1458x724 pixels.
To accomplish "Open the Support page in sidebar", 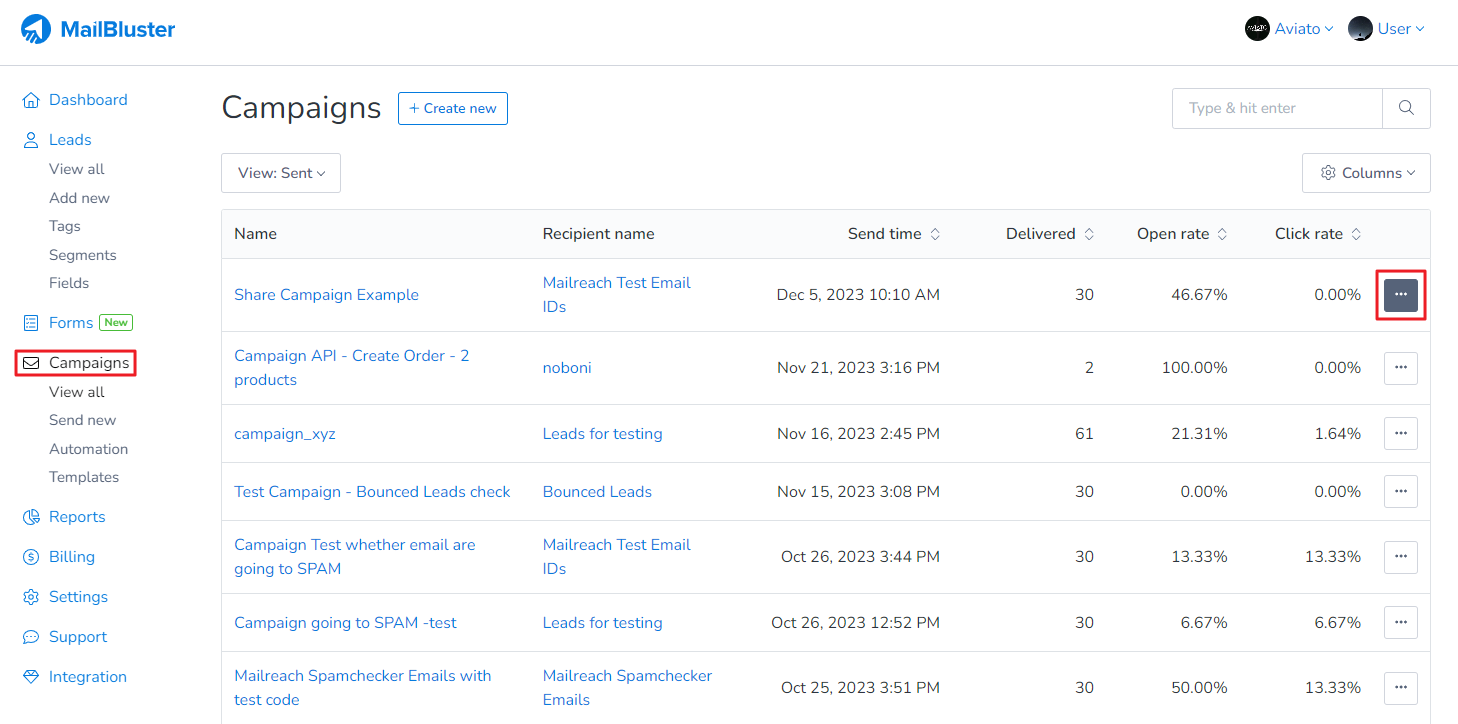I will (77, 637).
